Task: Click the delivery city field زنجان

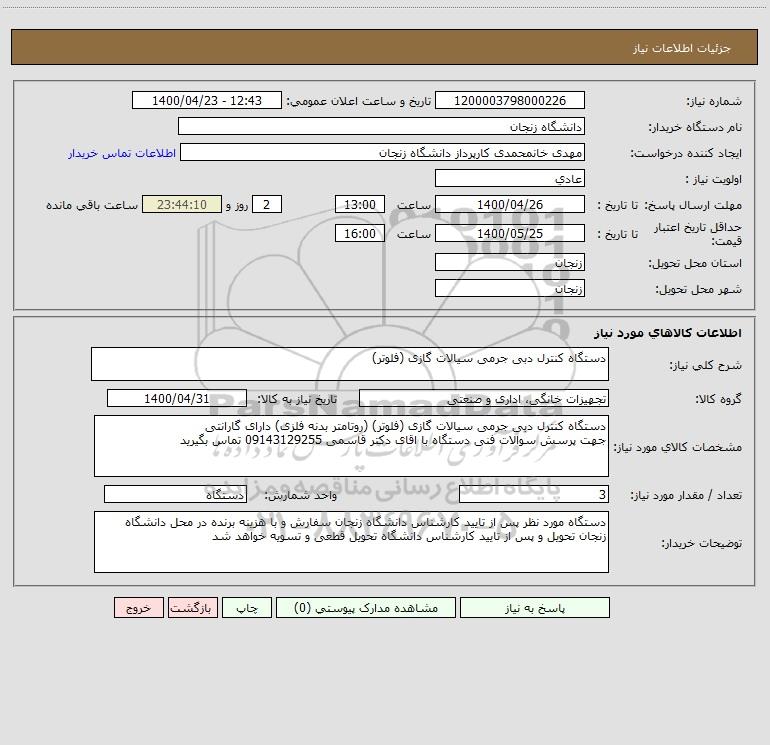Action: pyautogui.click(x=510, y=288)
